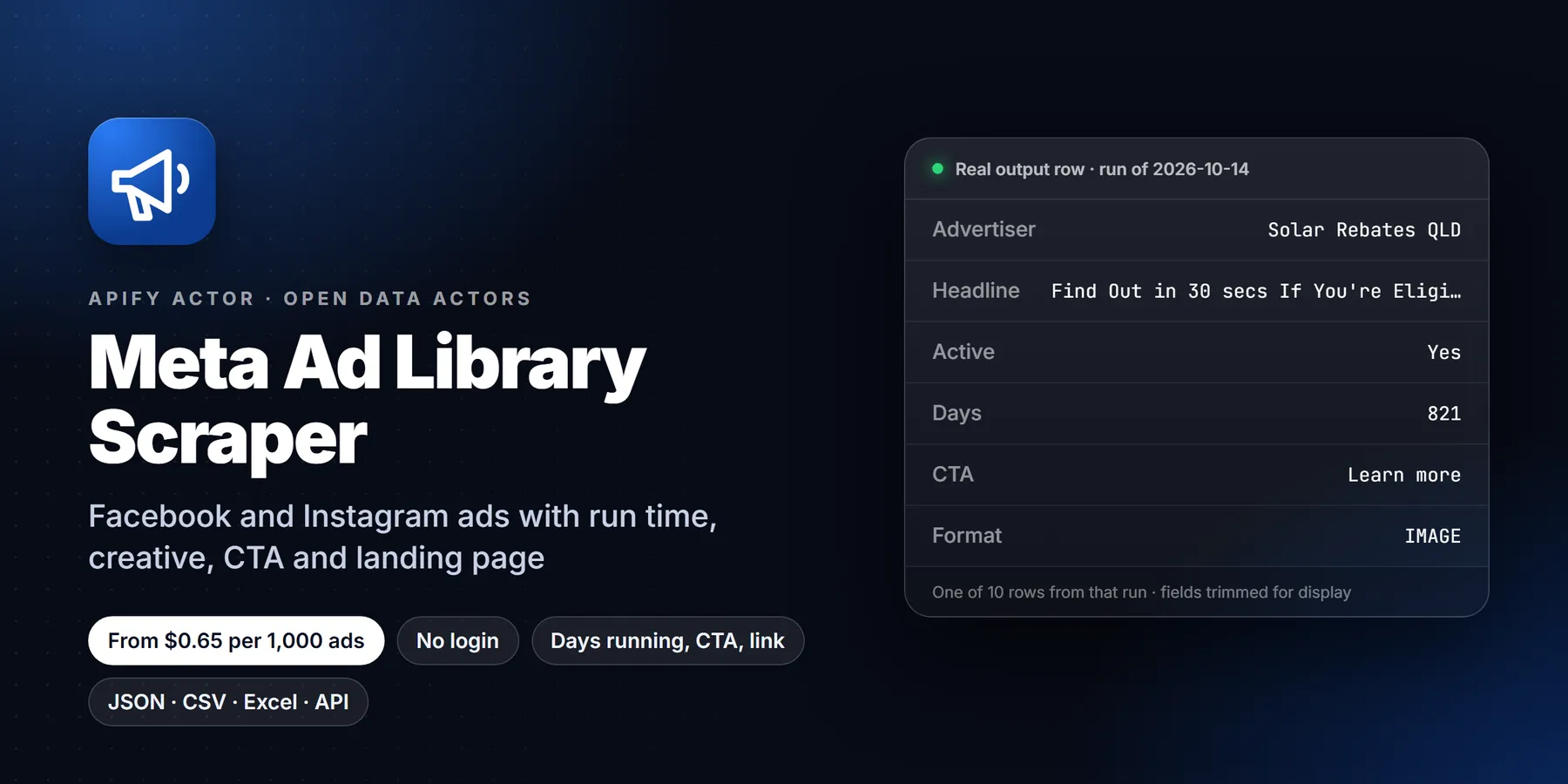Click the 'From $0.65 per 1,000 ads' pill
1568x784 pixels.
click(236, 641)
